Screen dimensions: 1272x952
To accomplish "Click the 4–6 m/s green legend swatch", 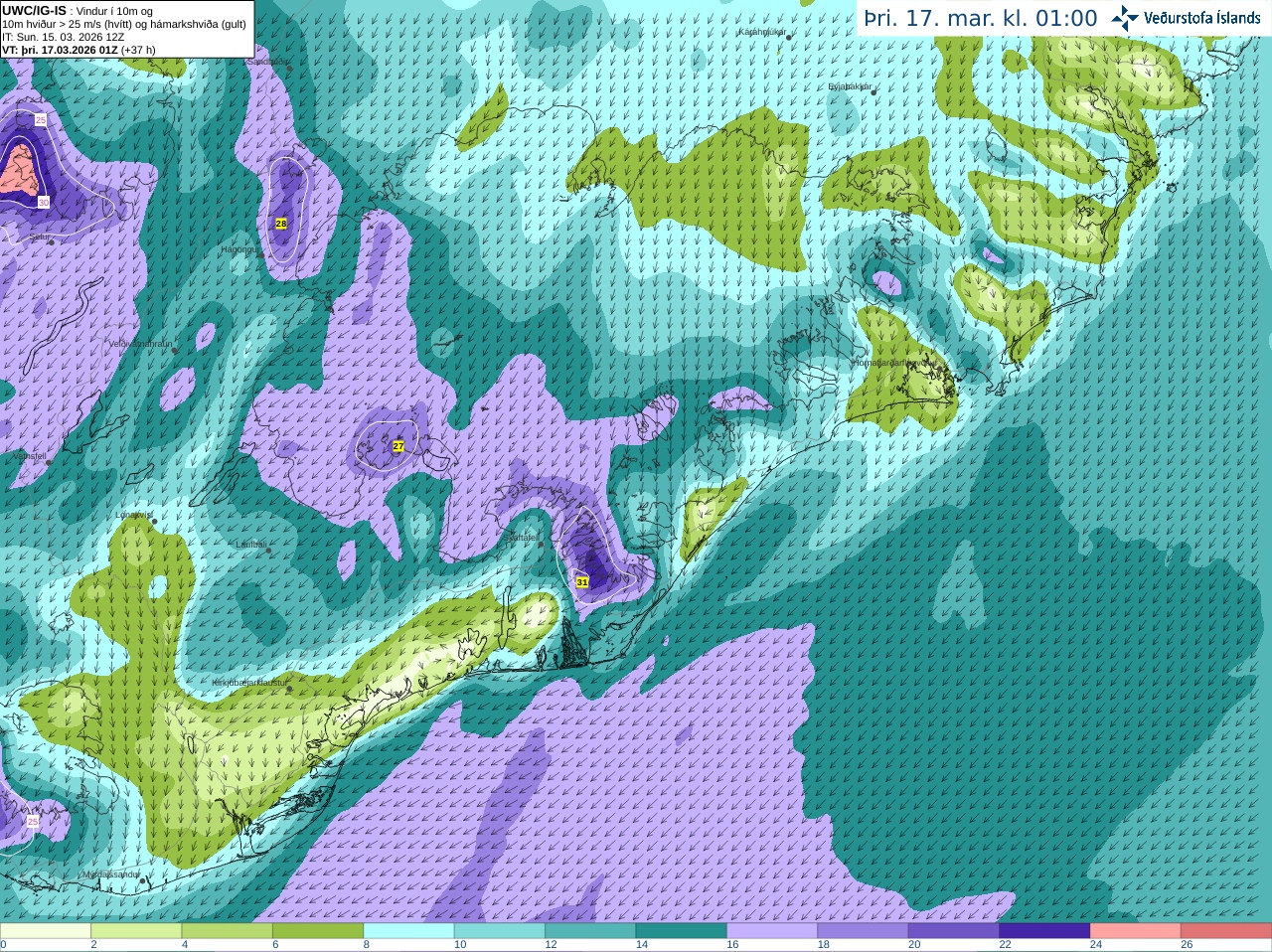I will (x=228, y=931).
